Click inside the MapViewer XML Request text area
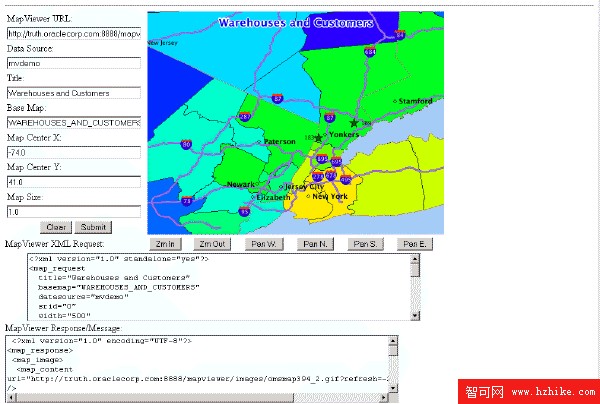This screenshot has width=600, height=404. [219, 287]
